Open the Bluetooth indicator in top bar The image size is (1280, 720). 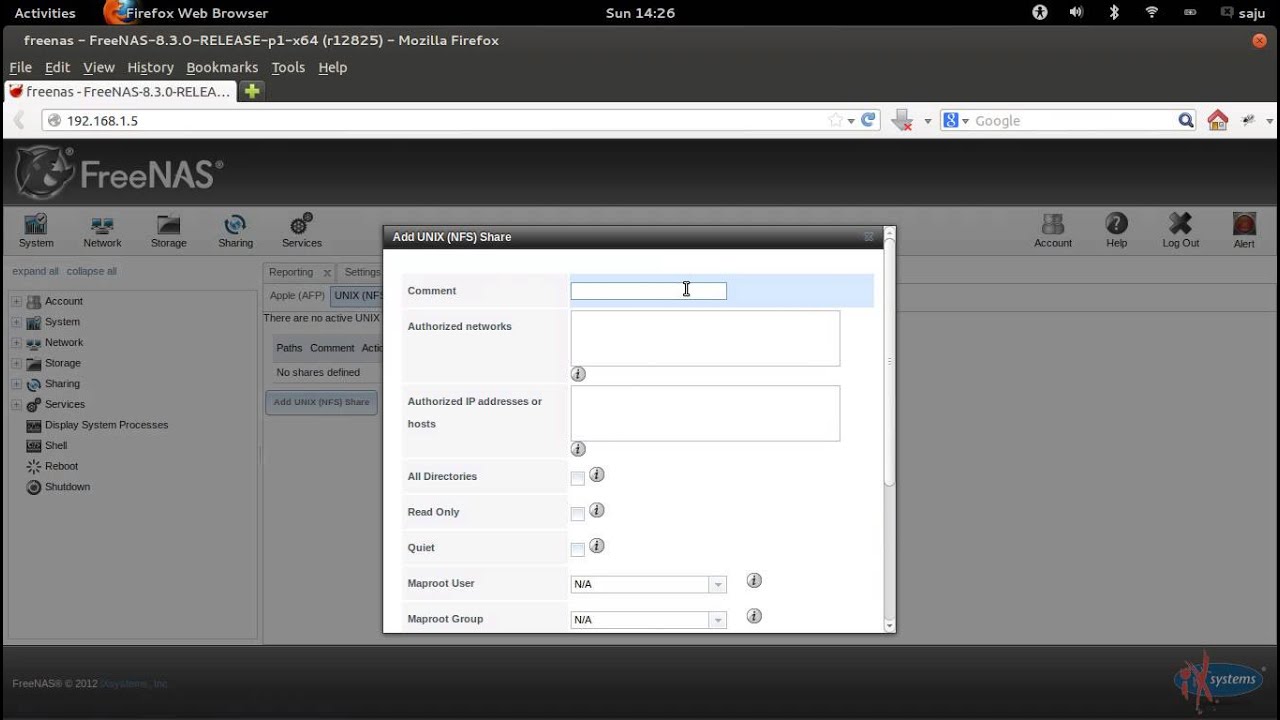point(1114,13)
